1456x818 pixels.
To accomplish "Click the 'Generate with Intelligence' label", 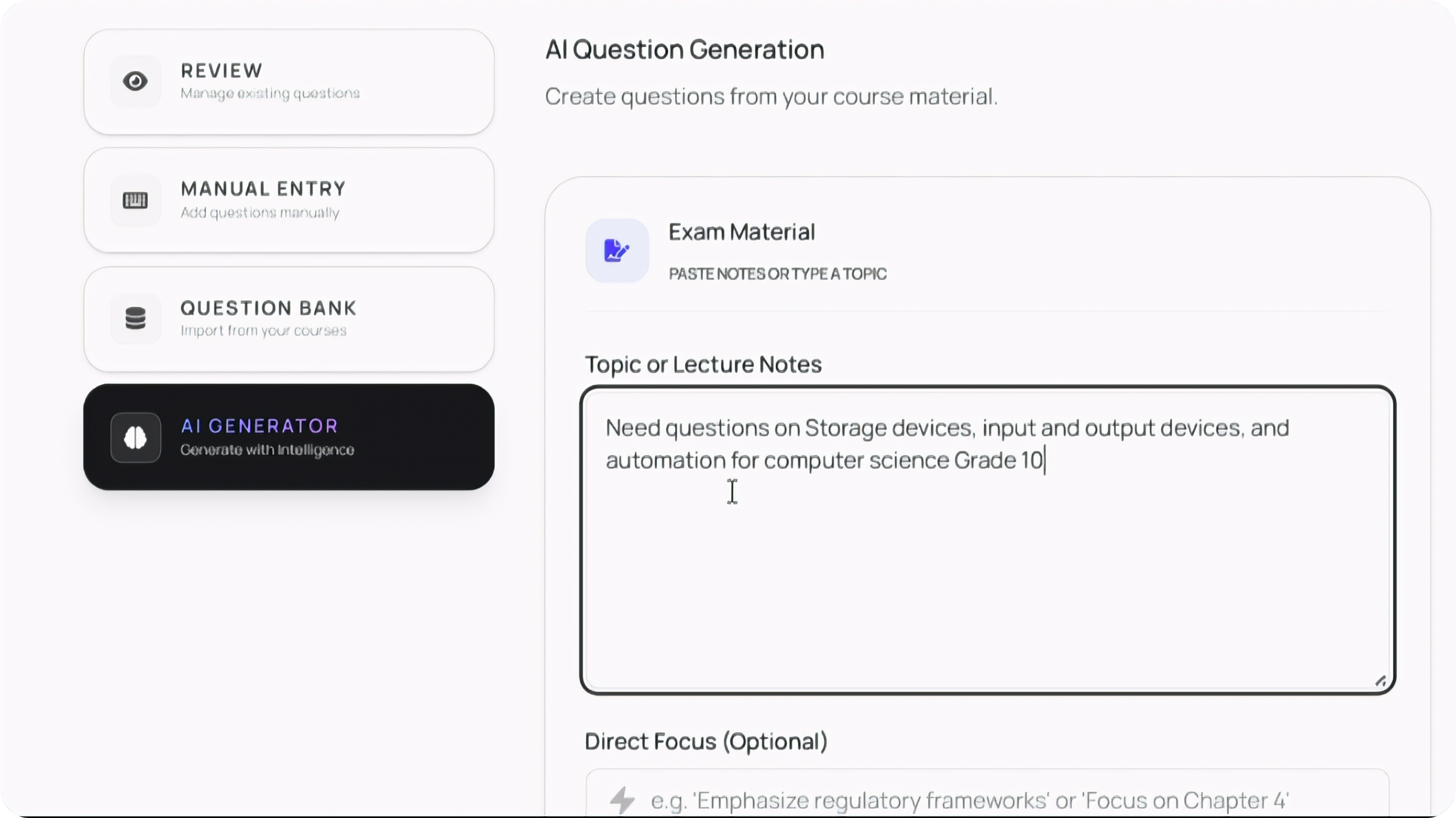I will 267,450.
